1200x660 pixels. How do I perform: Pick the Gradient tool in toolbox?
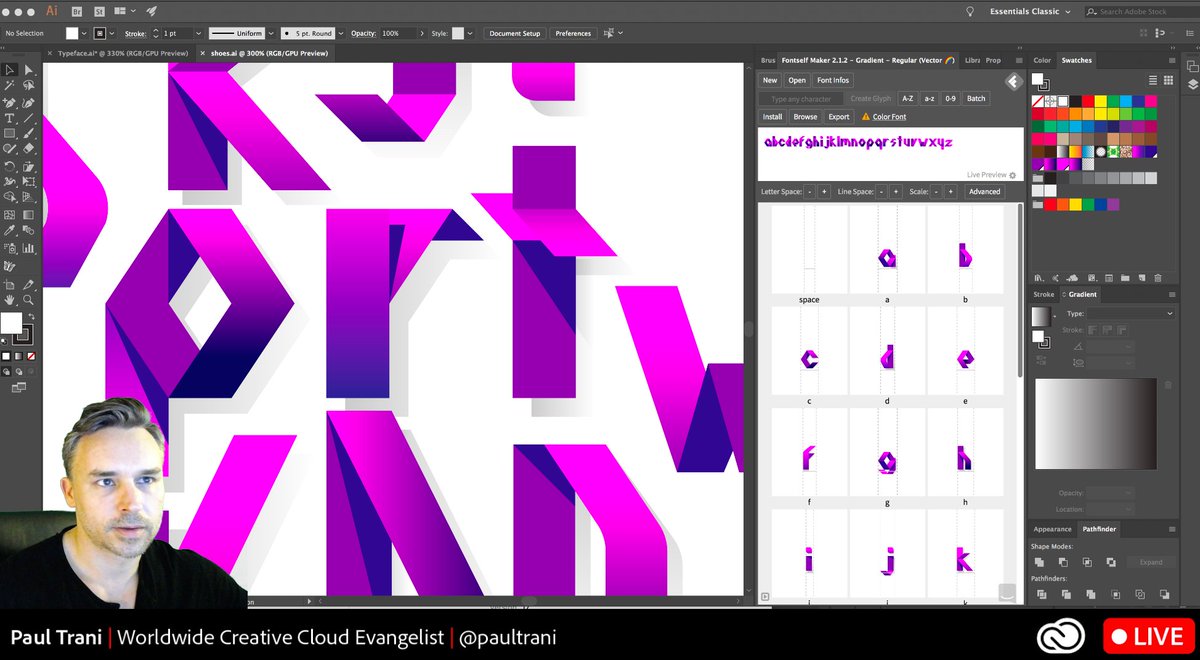click(x=28, y=215)
